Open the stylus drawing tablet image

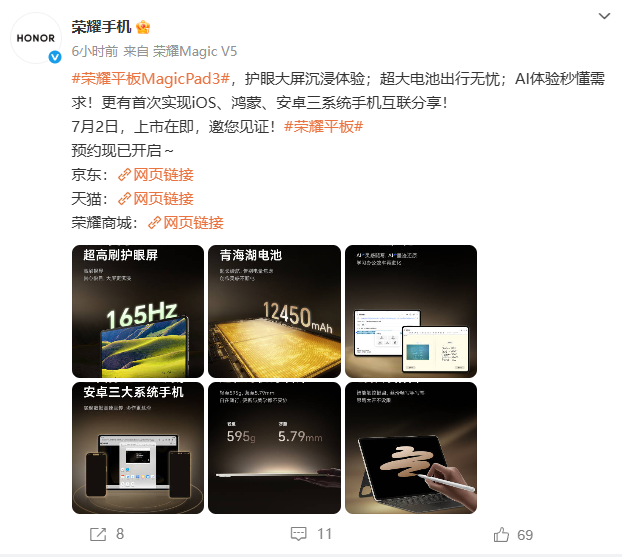pyautogui.click(x=411, y=448)
